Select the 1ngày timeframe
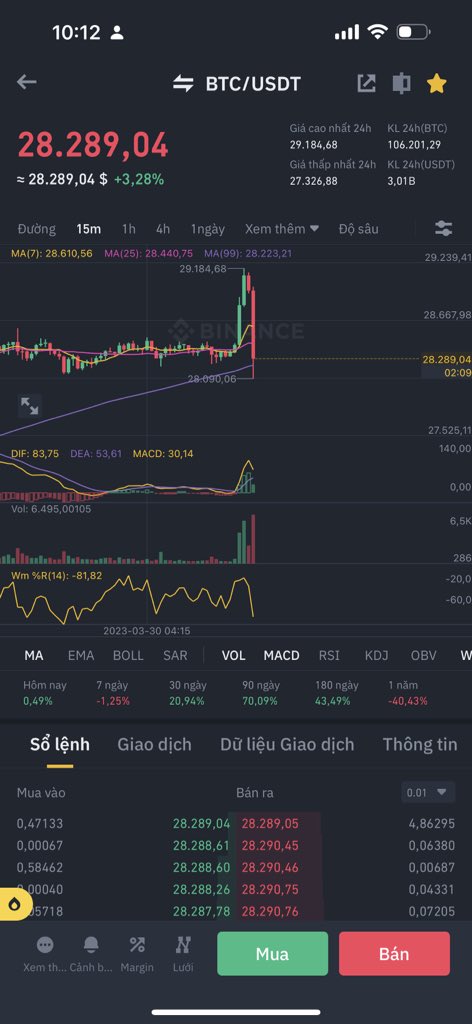This screenshot has height=1024, width=472. tap(208, 229)
